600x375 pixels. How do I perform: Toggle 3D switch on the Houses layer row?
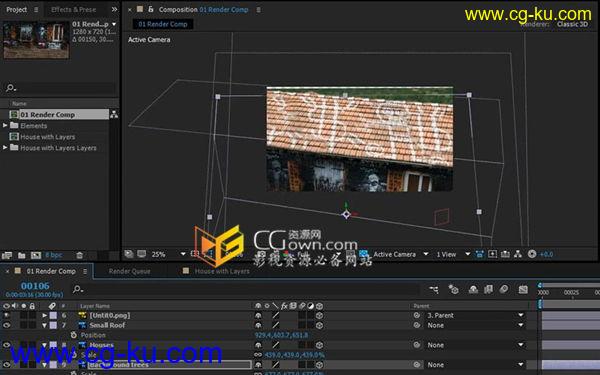pos(320,345)
